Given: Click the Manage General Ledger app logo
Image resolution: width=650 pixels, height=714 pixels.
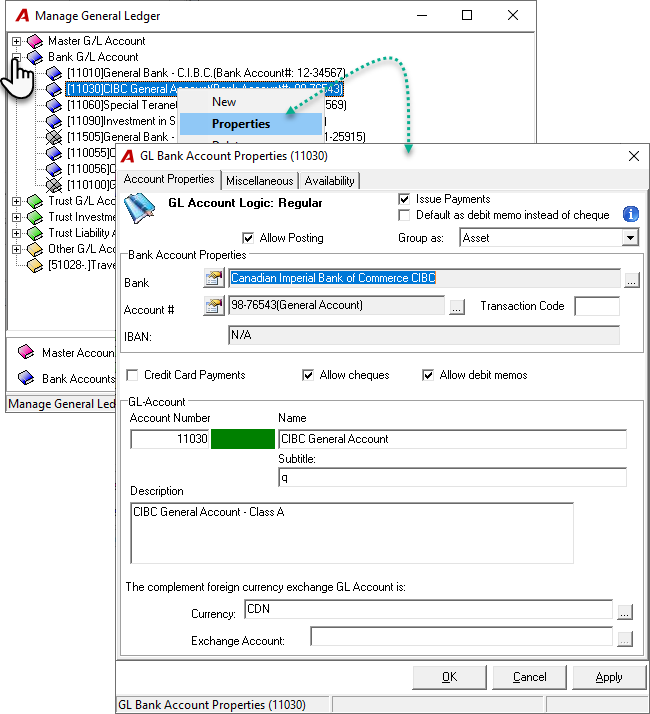Looking at the screenshot, I should click(22, 15).
